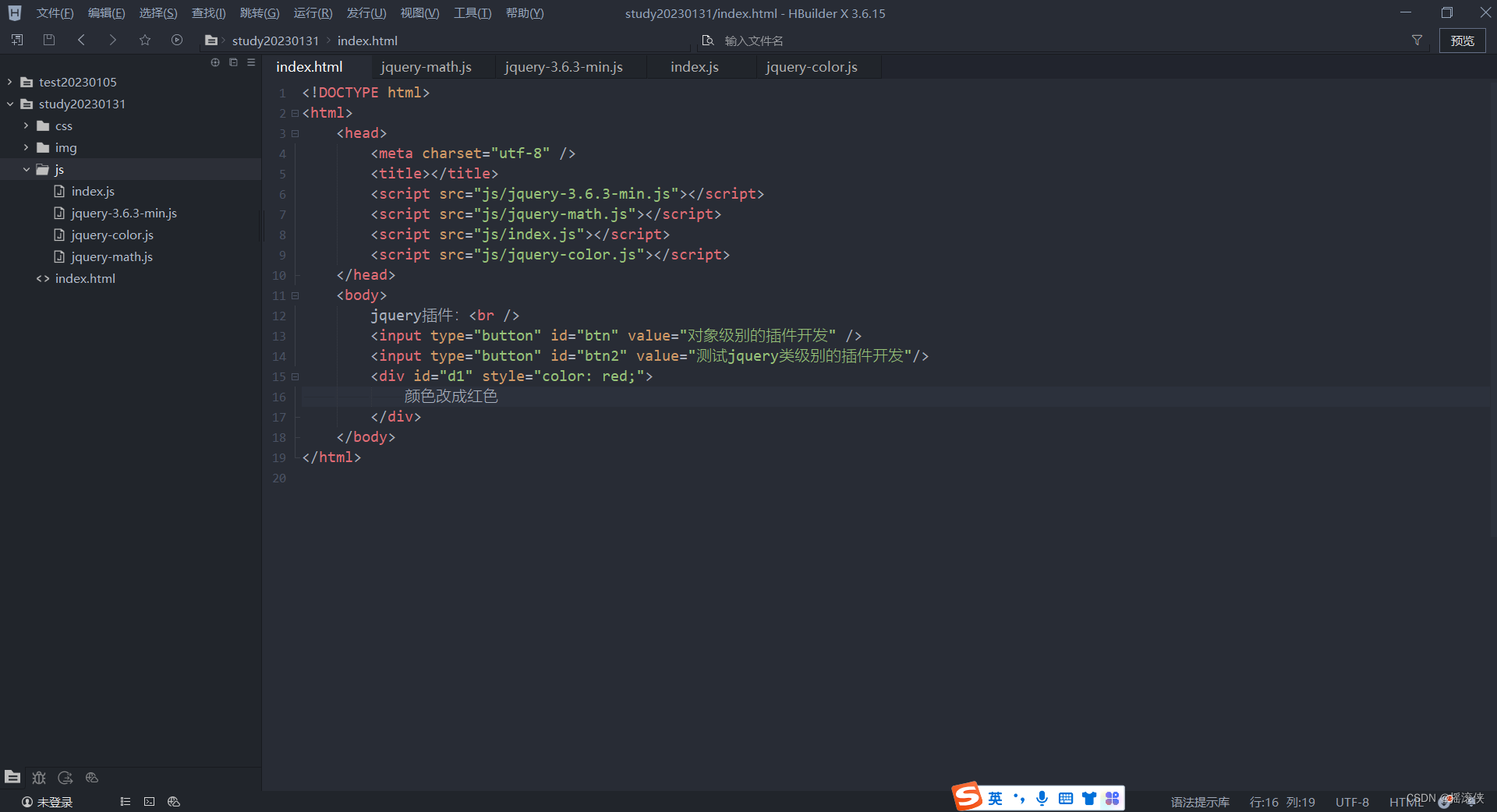Click the HBuilder X logo icon
Screen dimensions: 1497x812
coord(15,13)
